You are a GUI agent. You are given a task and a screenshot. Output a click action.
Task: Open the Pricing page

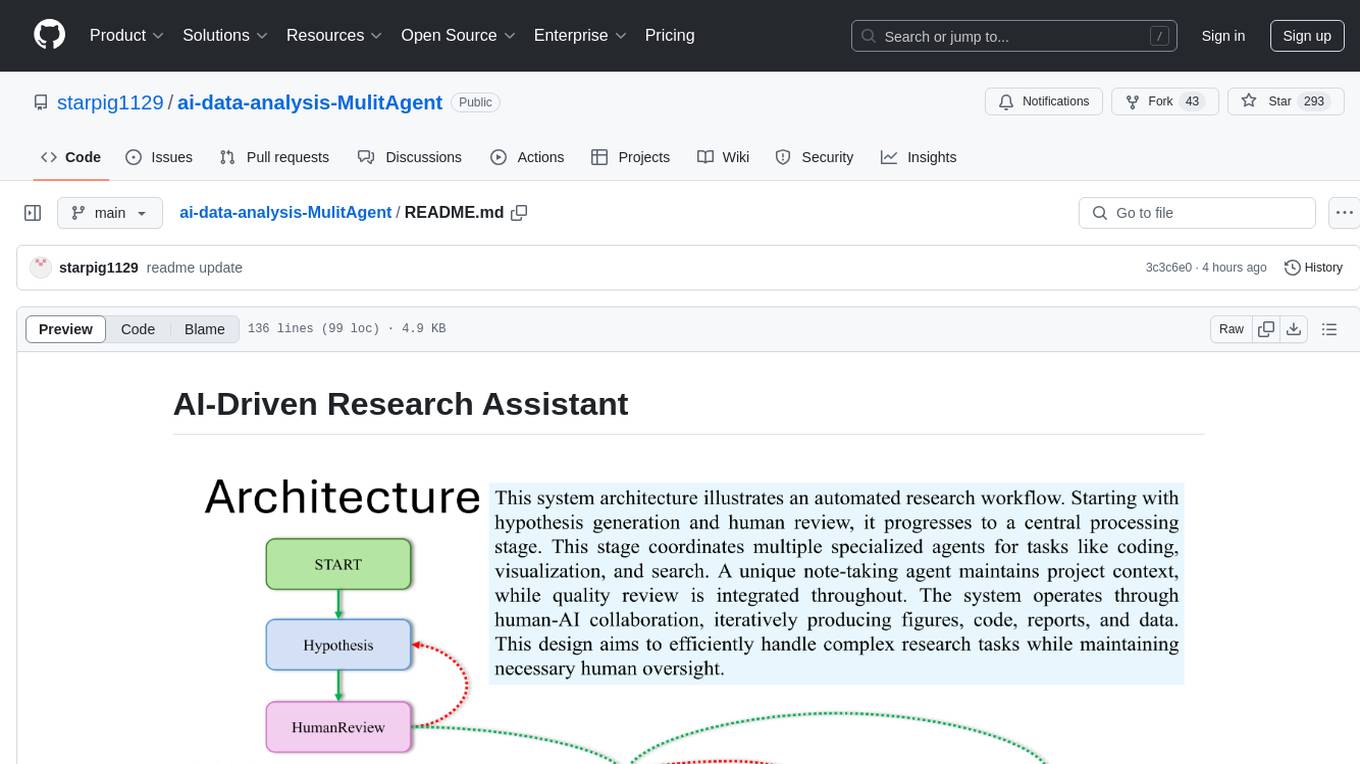click(x=670, y=35)
